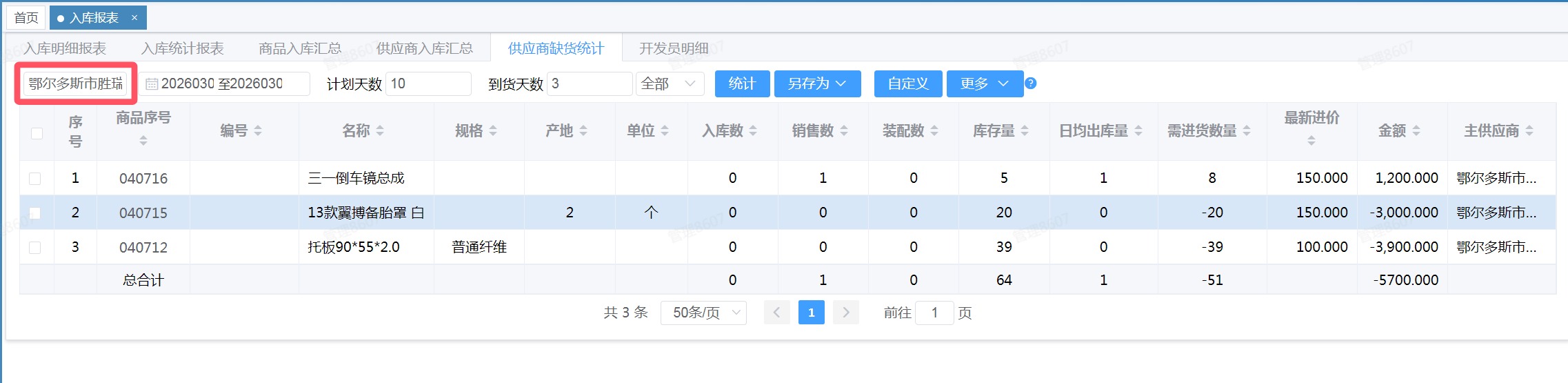This screenshot has width=1568, height=383.
Task: Click 需进货数量 cell value -39
Action: pos(1212,247)
